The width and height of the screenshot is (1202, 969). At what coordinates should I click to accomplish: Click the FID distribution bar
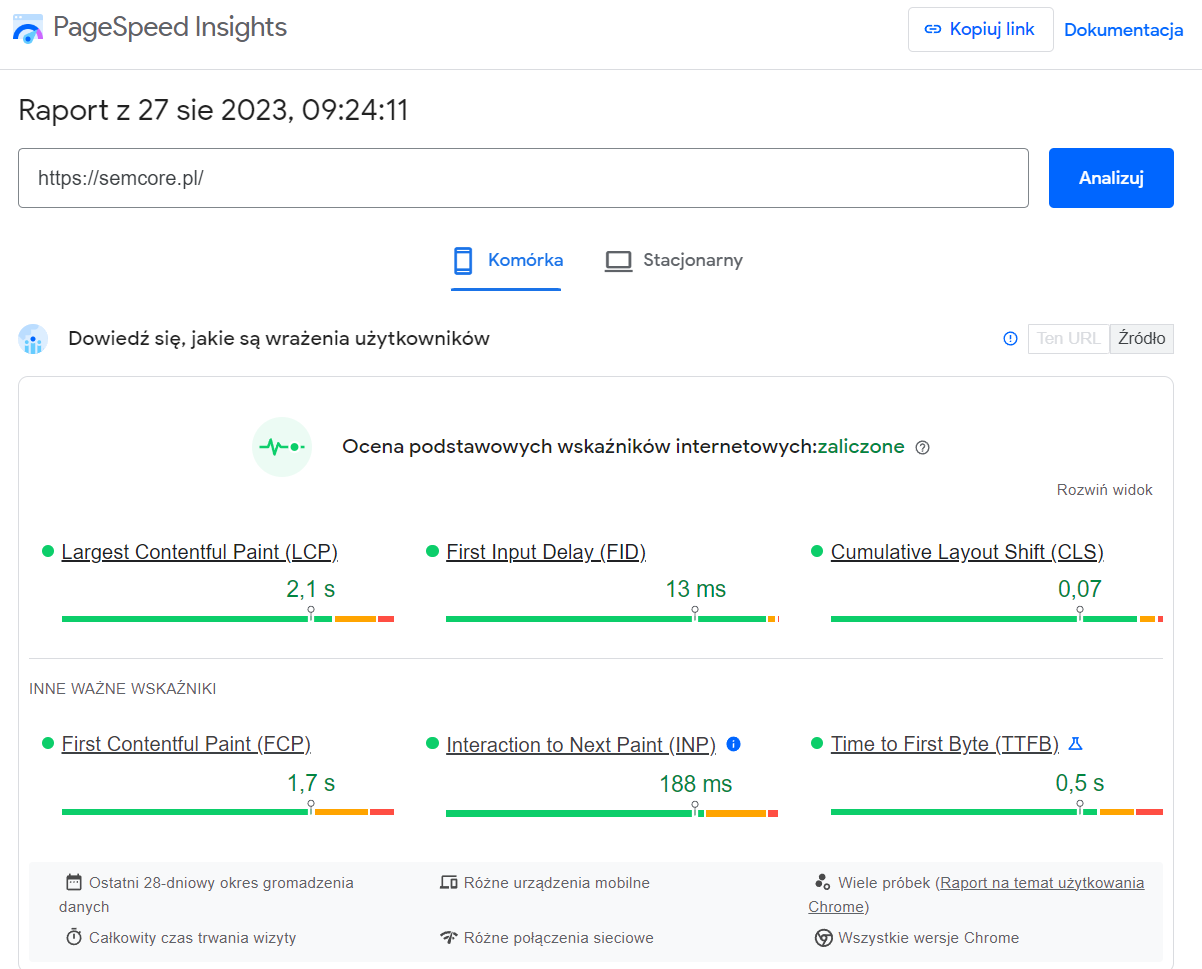tap(612, 619)
